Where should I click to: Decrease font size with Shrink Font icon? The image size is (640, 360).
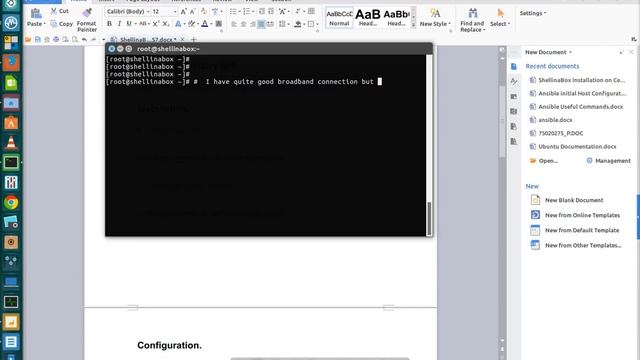[x=193, y=12]
